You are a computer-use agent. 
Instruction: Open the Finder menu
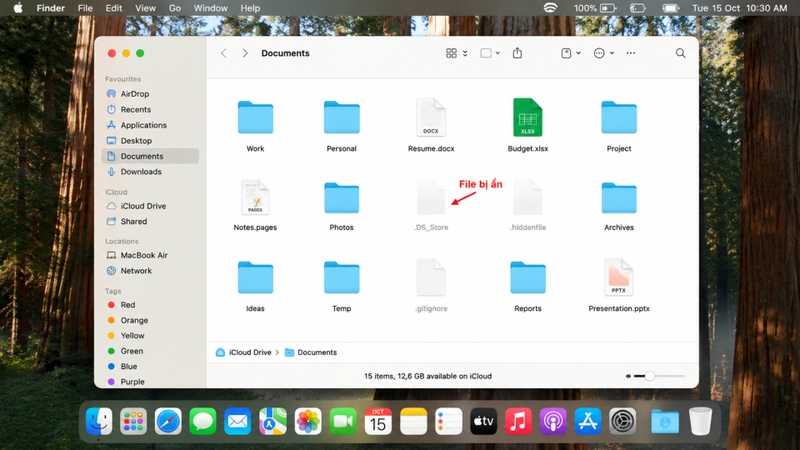coord(51,8)
